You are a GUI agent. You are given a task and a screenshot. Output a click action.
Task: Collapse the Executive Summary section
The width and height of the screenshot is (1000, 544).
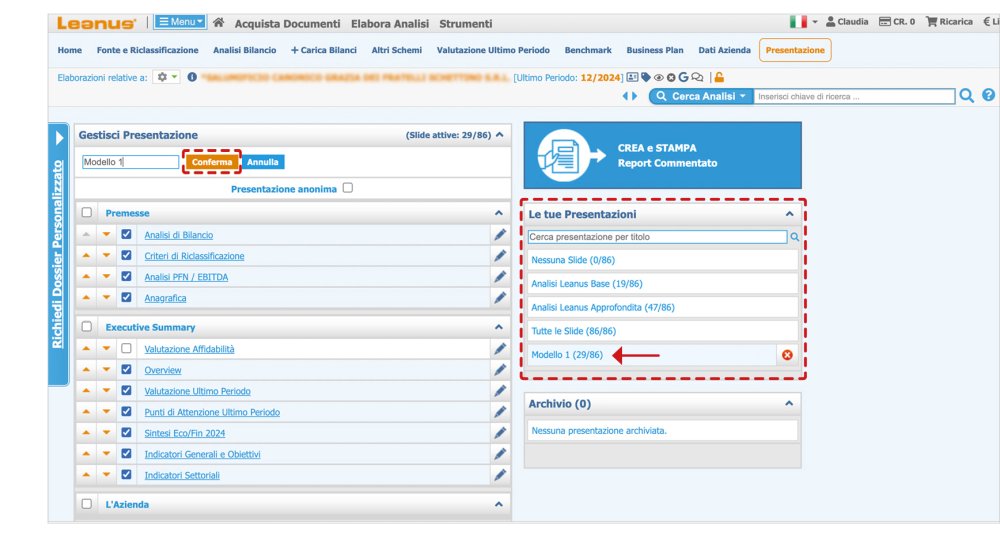tap(499, 327)
